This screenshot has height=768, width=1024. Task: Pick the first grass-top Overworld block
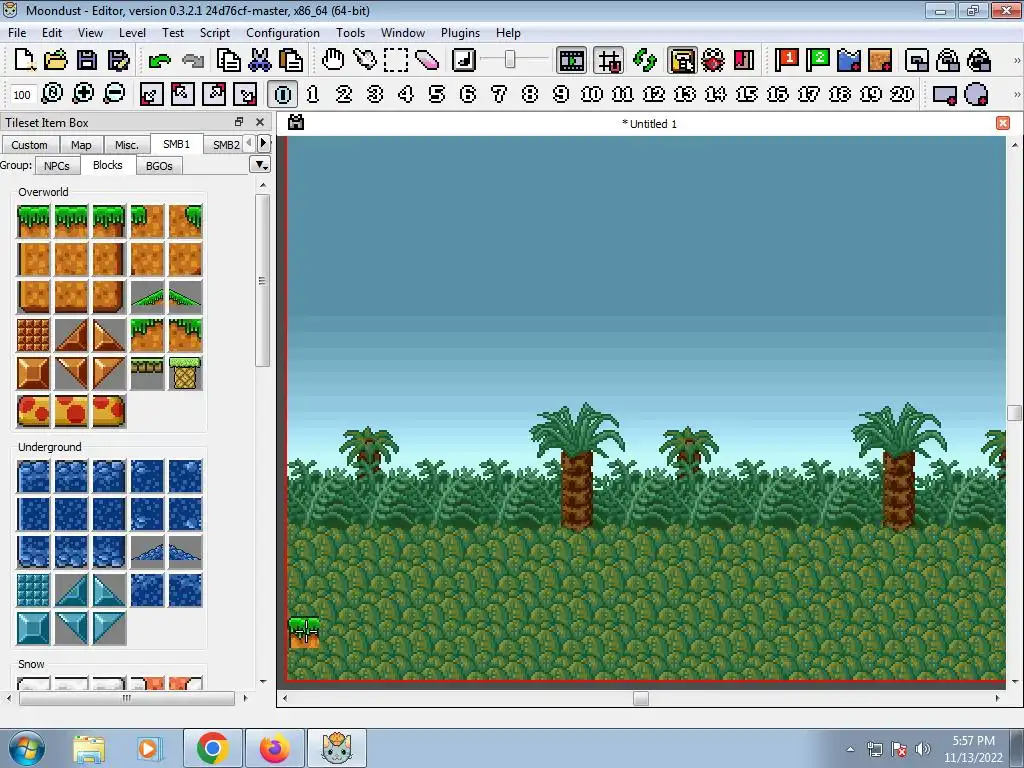33,221
